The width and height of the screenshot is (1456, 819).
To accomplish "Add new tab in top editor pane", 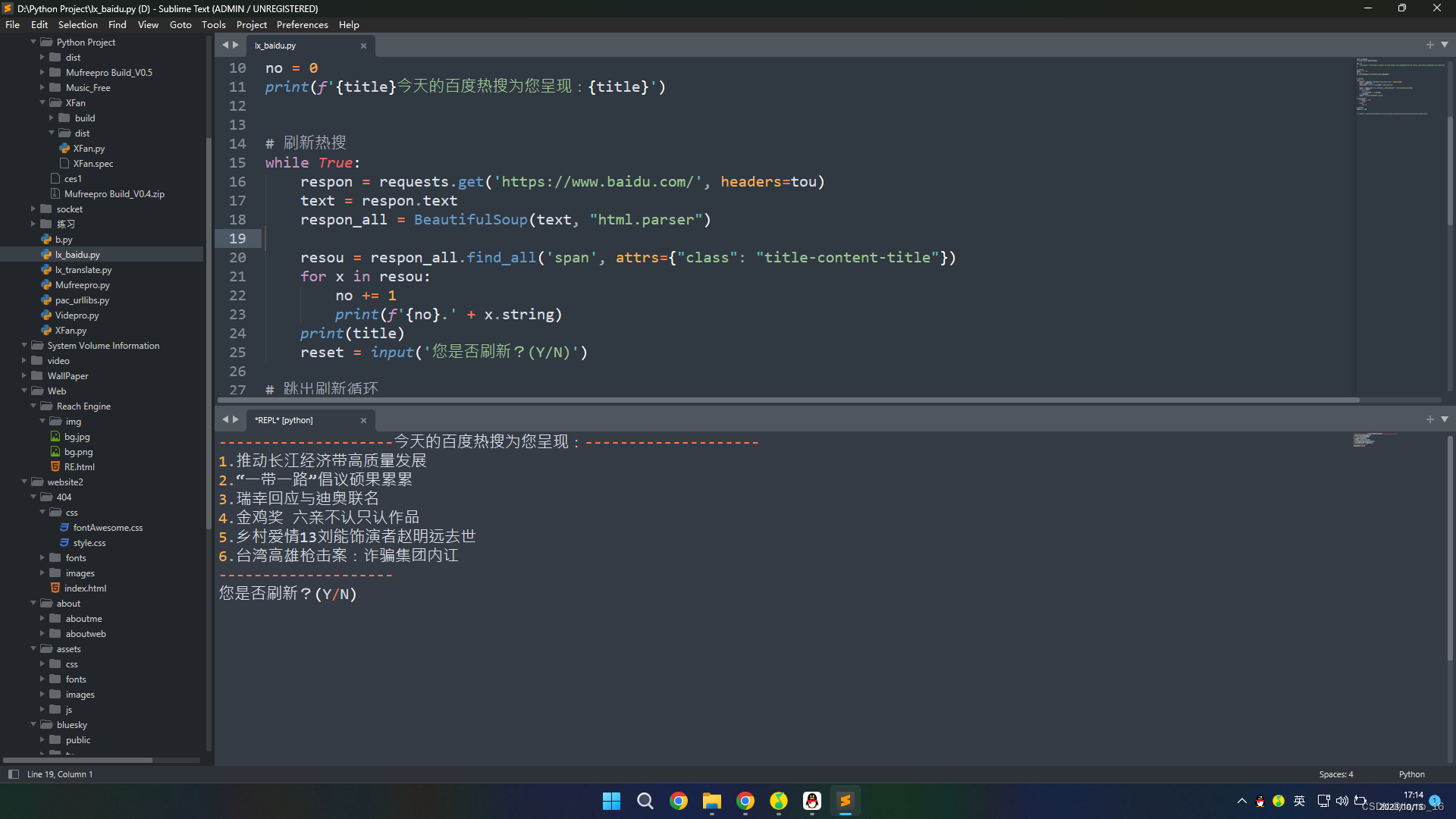I will pyautogui.click(x=1430, y=45).
